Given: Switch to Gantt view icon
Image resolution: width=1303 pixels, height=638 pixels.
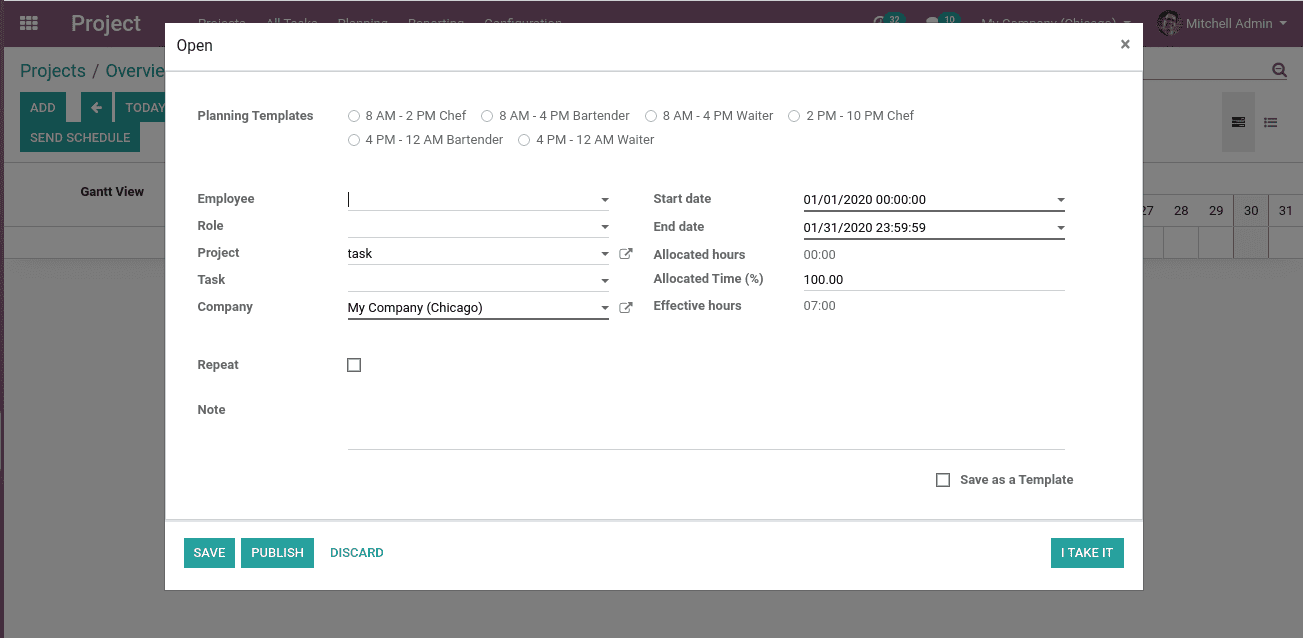Looking at the screenshot, I should click(x=1238, y=122).
